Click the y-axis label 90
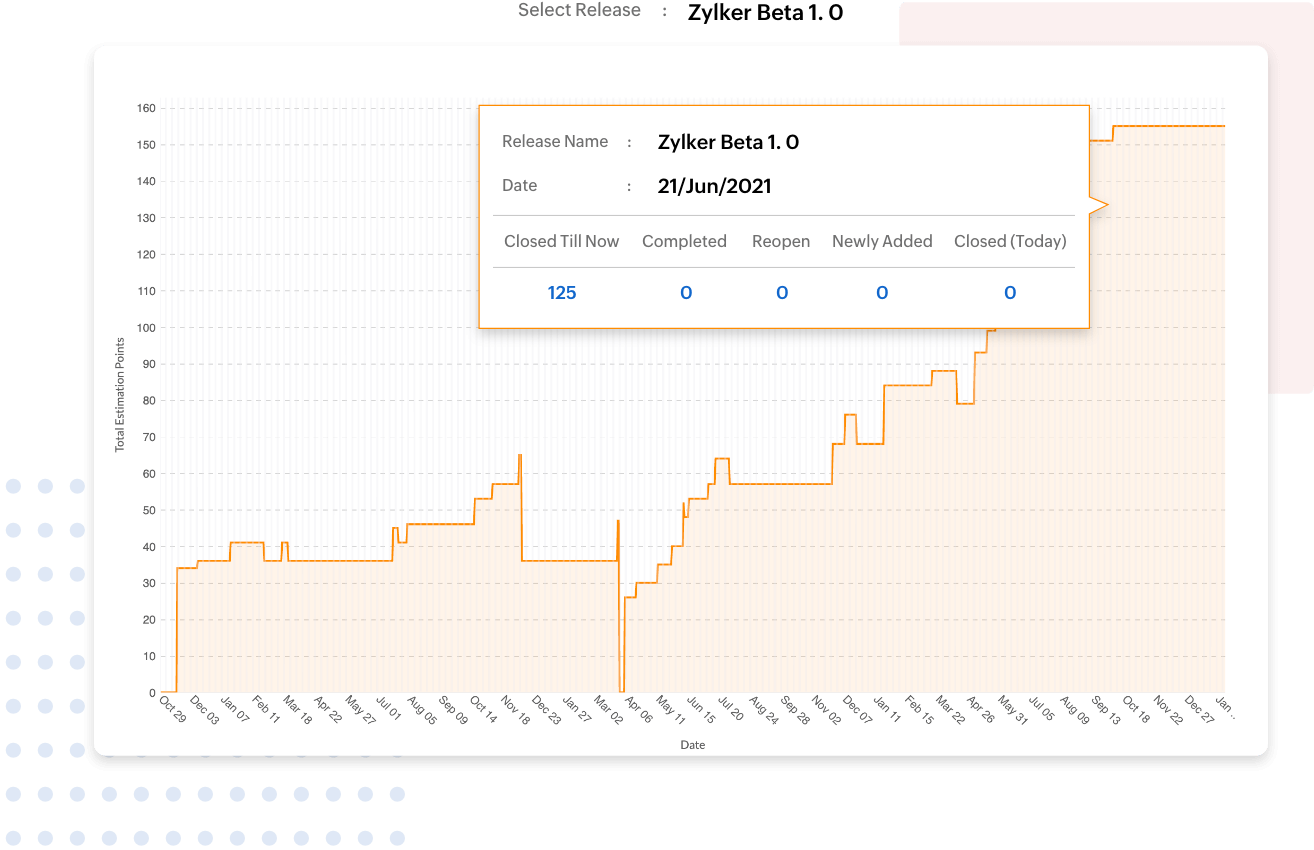 150,364
